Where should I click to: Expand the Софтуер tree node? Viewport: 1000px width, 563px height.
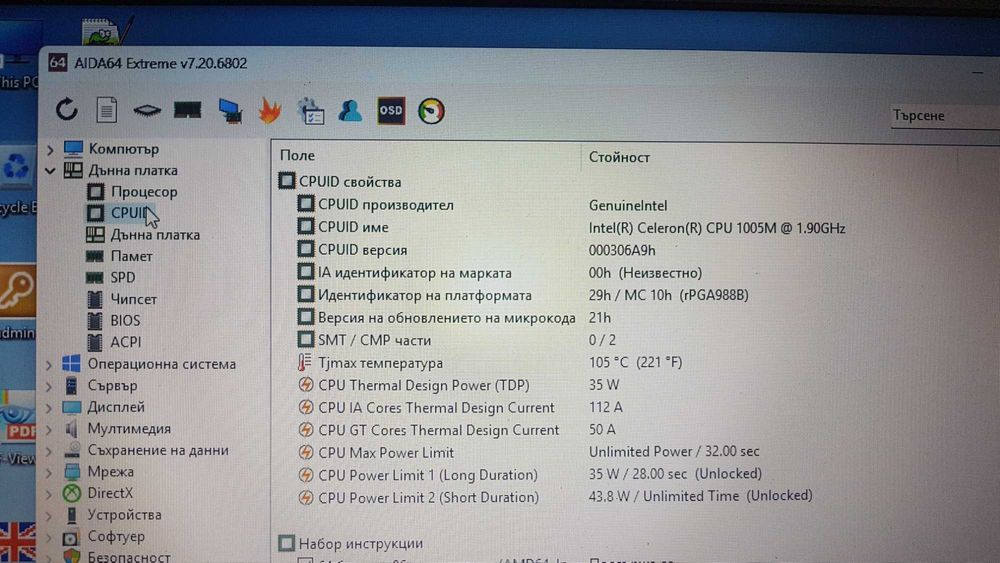tap(49, 537)
